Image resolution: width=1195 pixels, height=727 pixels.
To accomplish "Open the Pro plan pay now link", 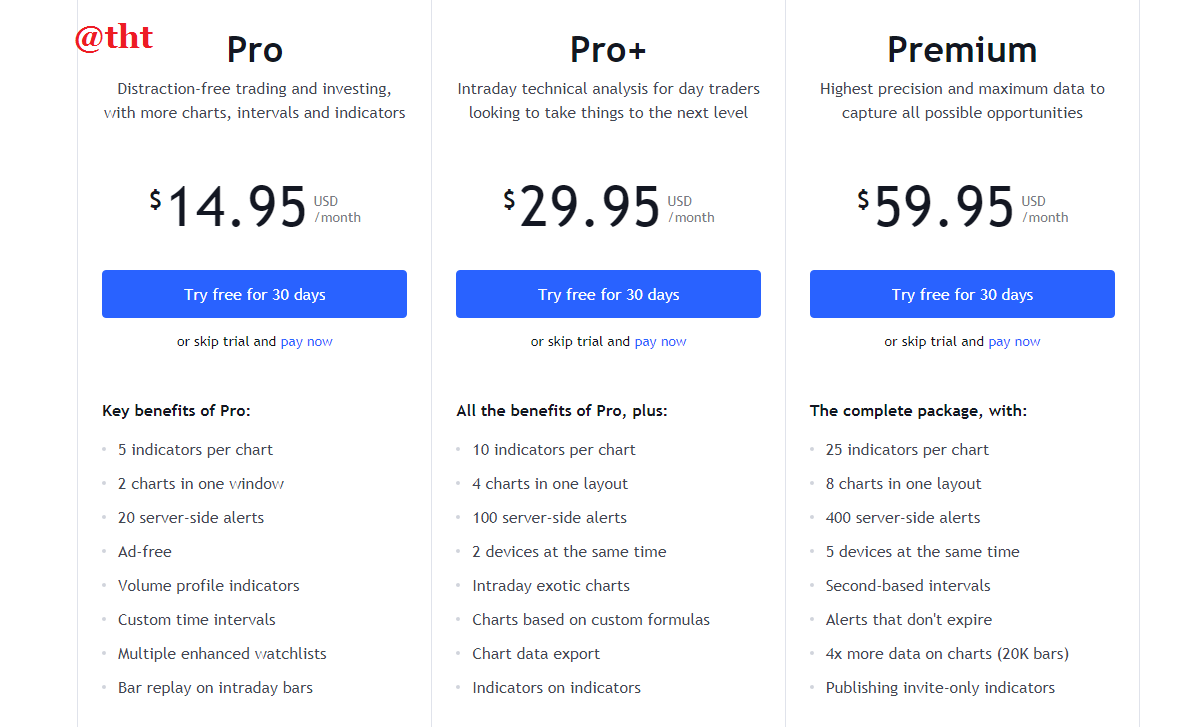I will pyautogui.click(x=306, y=341).
